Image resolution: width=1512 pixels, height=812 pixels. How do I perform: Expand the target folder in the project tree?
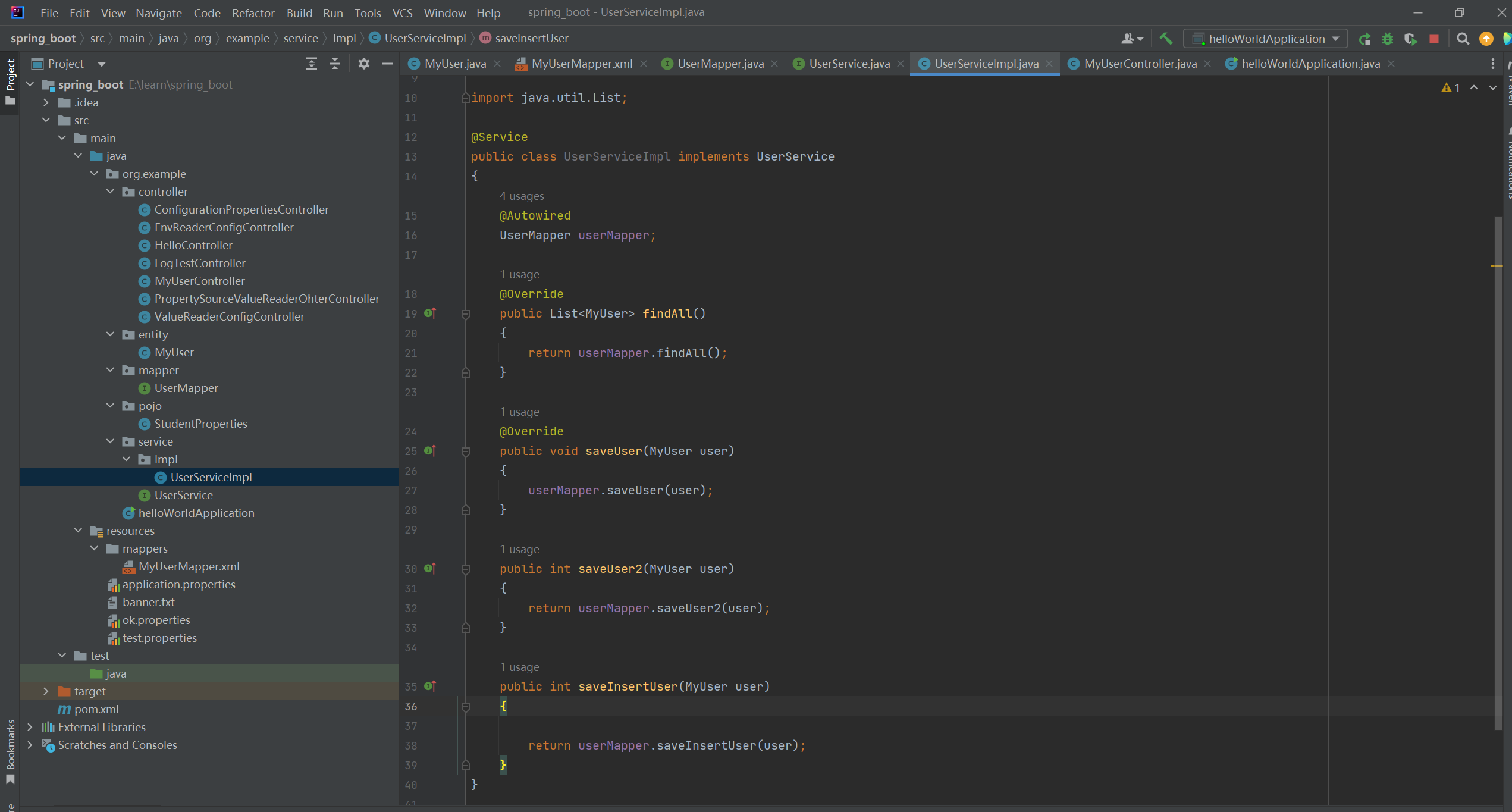[46, 691]
